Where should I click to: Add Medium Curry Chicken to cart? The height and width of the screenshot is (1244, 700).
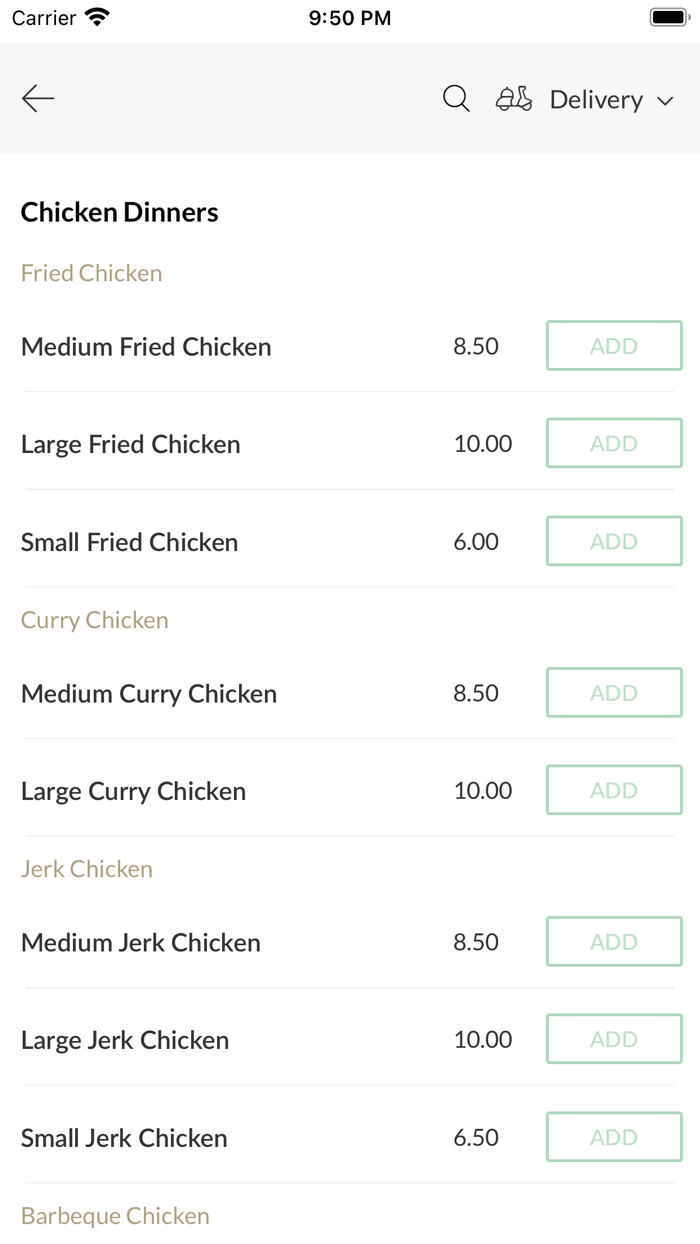pos(614,693)
